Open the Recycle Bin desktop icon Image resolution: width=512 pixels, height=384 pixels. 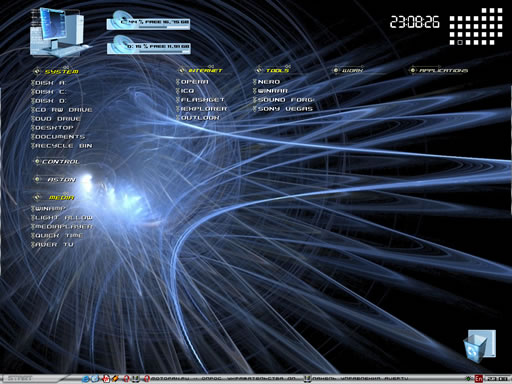pos(479,346)
